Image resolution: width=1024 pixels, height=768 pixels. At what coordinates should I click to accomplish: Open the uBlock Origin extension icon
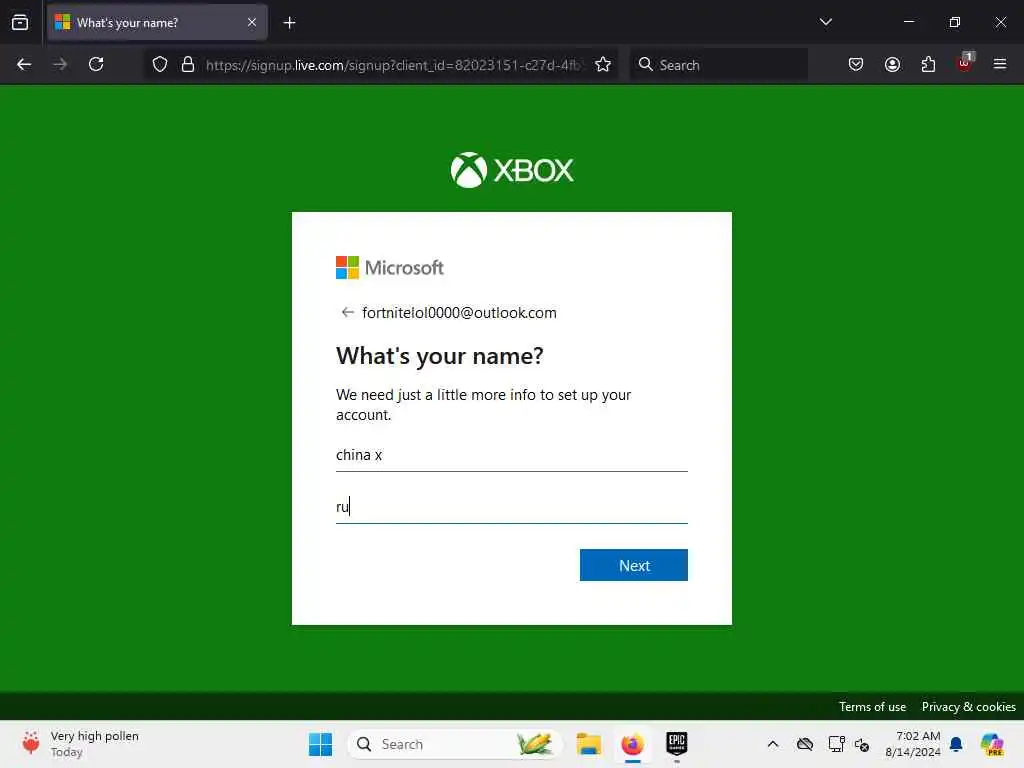click(x=965, y=63)
